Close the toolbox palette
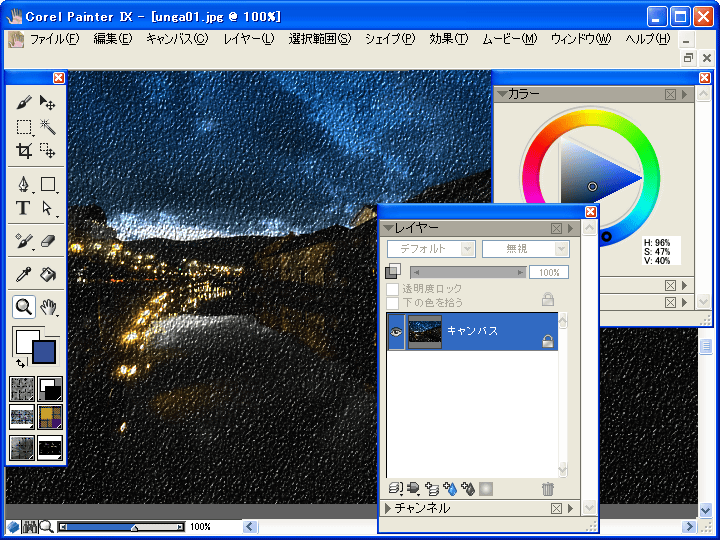Image resolution: width=720 pixels, height=540 pixels. click(59, 78)
